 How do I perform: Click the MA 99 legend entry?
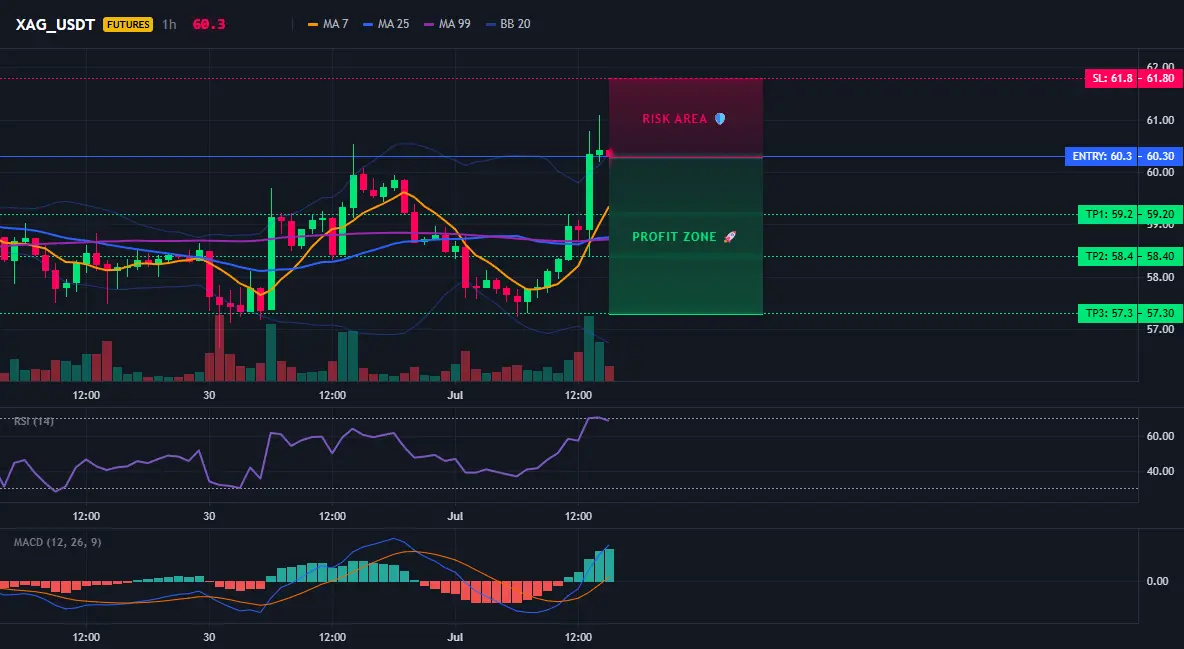(x=448, y=24)
